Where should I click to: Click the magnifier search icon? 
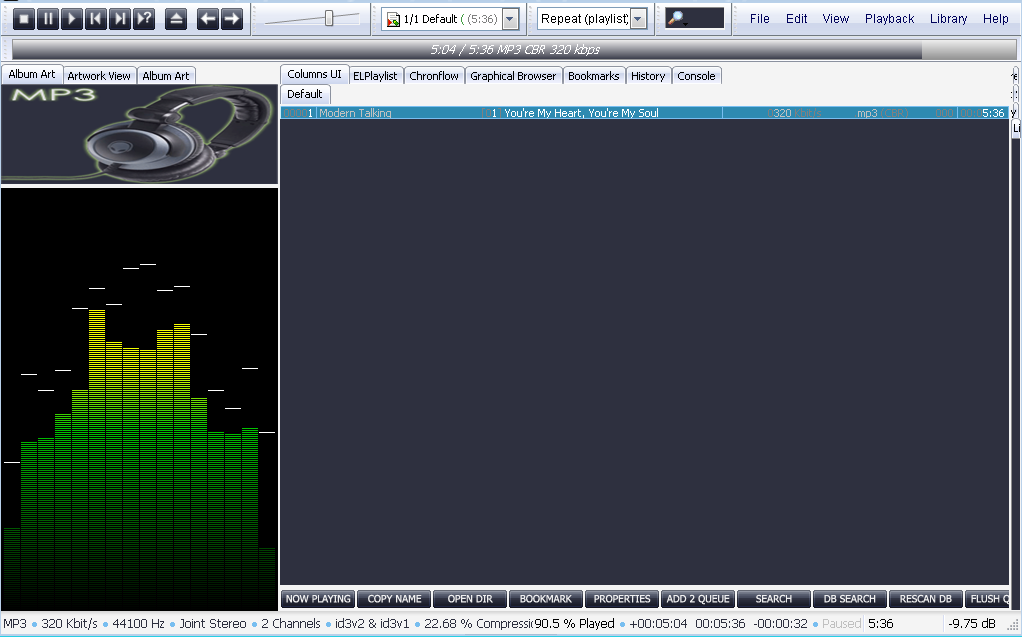click(x=676, y=18)
